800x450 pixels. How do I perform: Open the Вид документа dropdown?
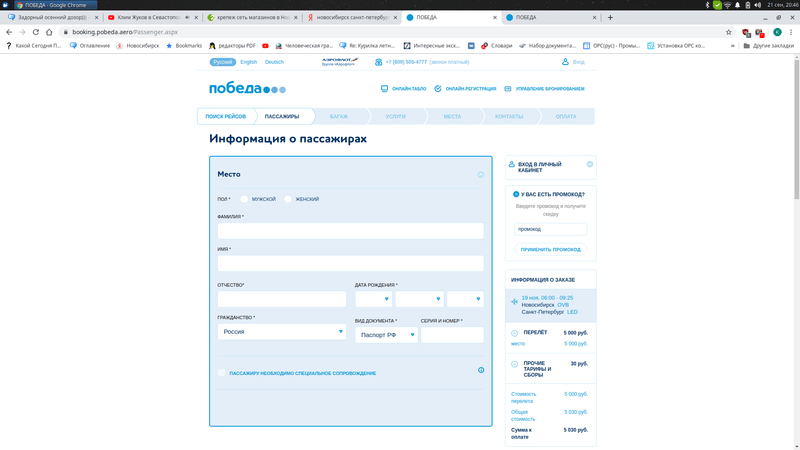[386, 335]
